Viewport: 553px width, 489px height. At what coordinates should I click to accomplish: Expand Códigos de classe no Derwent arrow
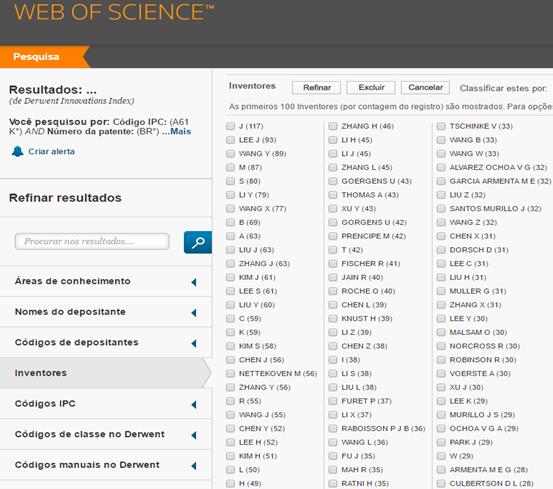pos(194,435)
